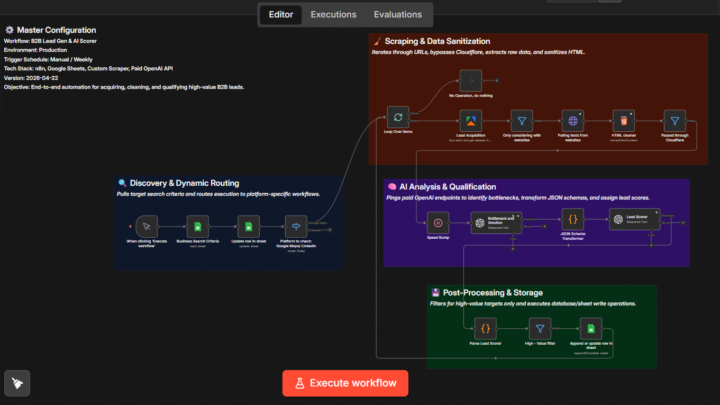720x405 pixels.
Task: Click the High-Value filter node
Action: pyautogui.click(x=540, y=329)
